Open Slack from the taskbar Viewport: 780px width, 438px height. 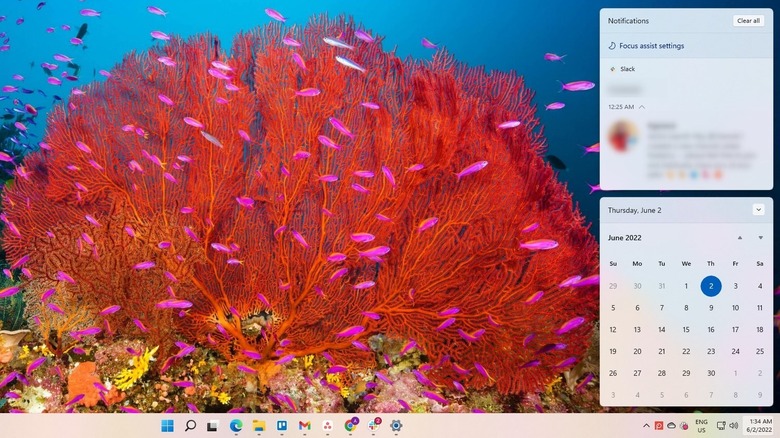click(x=374, y=426)
